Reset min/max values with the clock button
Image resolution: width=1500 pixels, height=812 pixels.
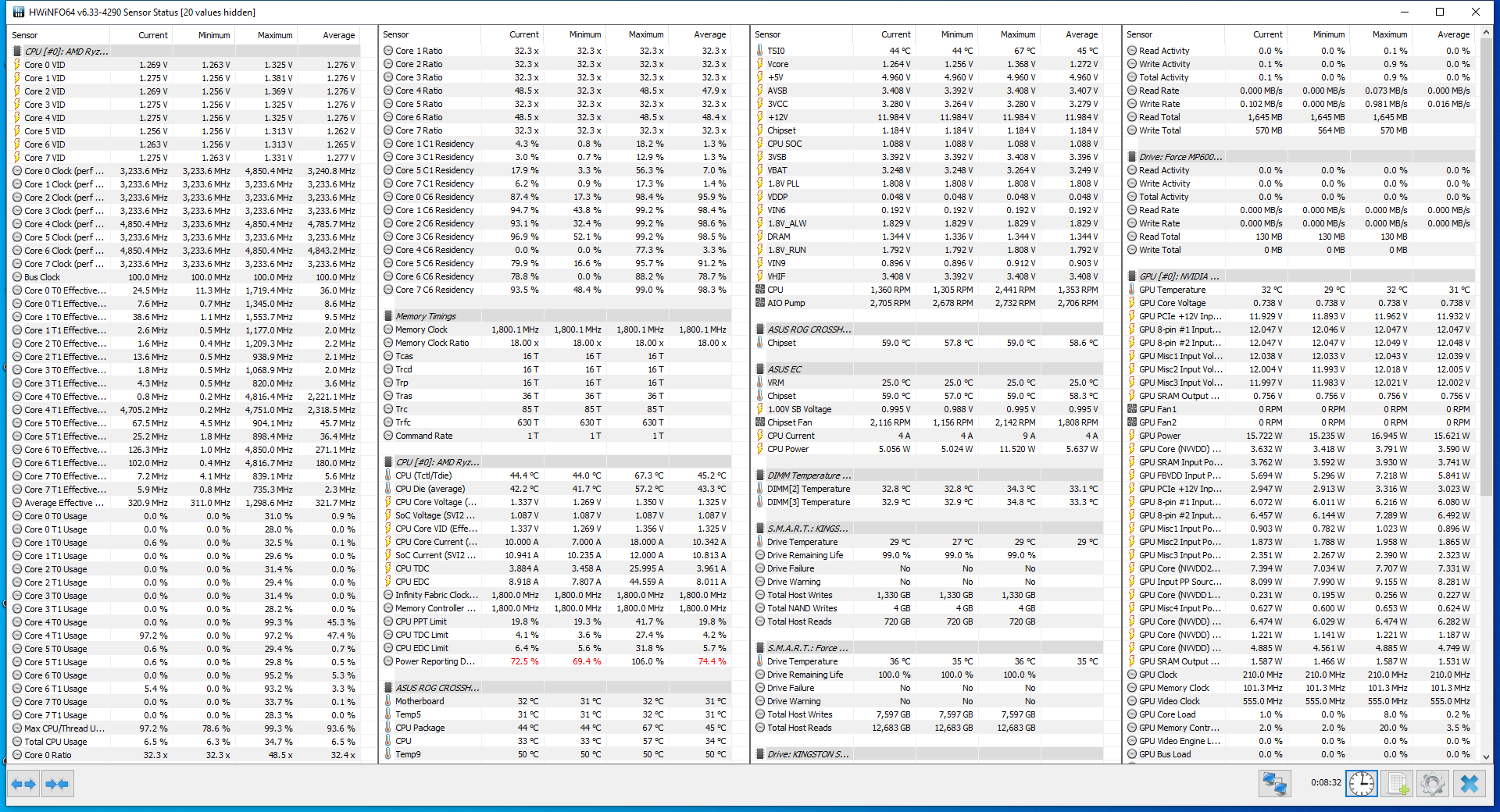click(1362, 783)
